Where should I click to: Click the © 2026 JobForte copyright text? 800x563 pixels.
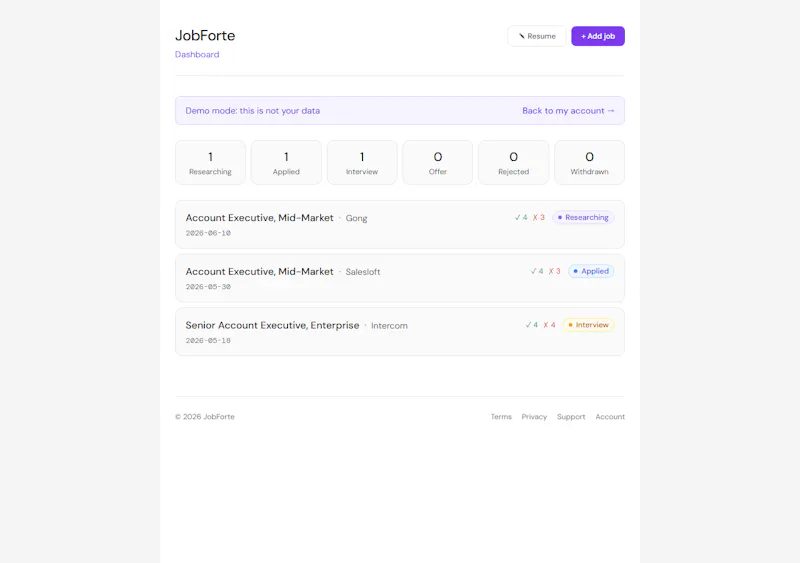click(x=205, y=417)
